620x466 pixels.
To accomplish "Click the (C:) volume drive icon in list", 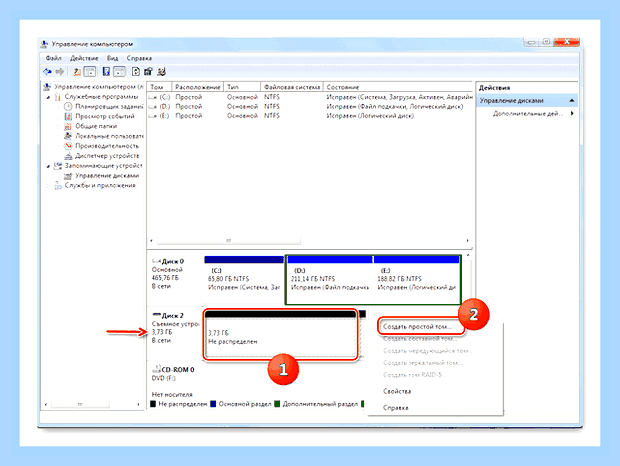I will (x=153, y=97).
